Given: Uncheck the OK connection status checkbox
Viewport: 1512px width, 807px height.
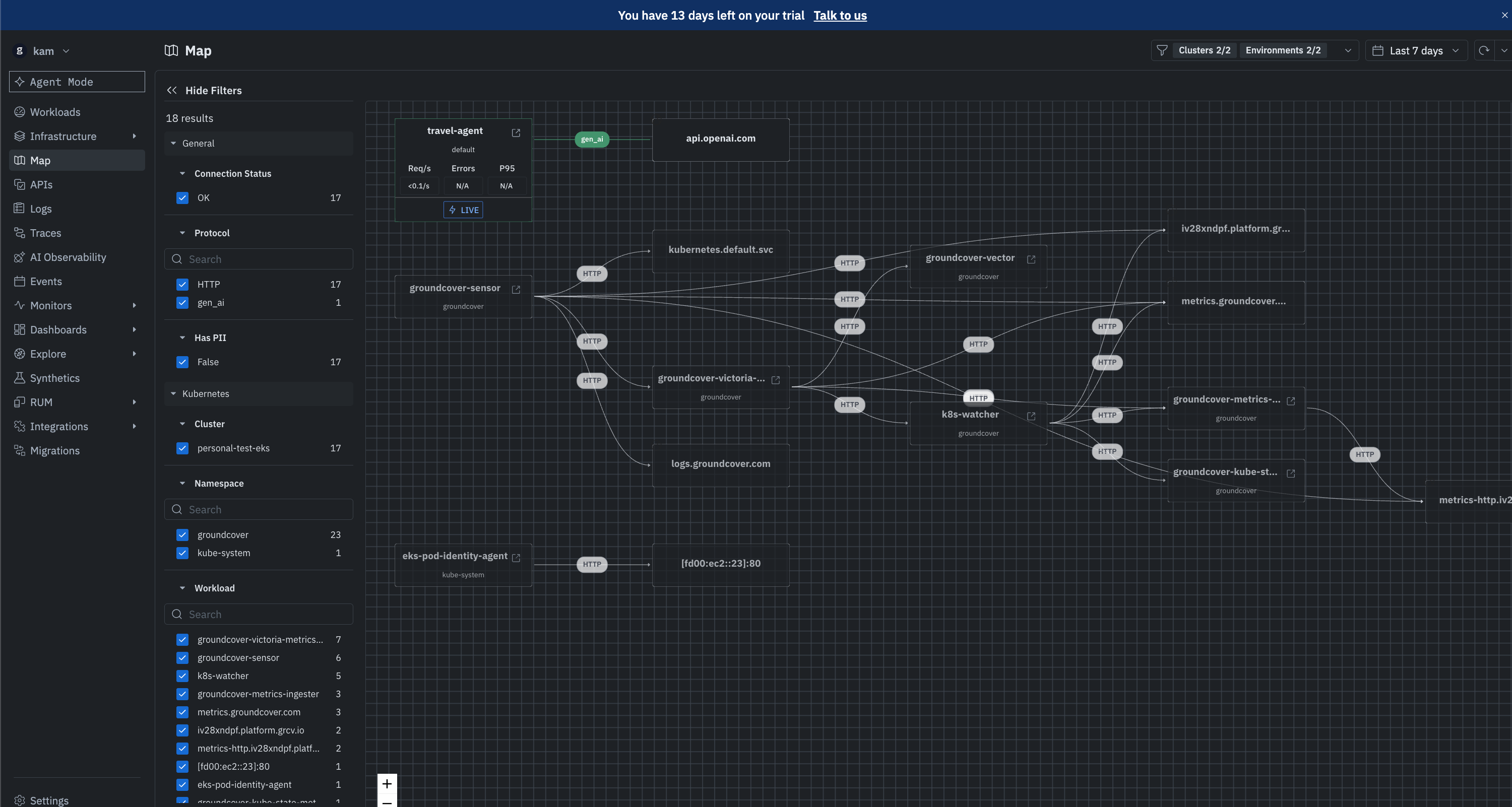Looking at the screenshot, I should coord(182,197).
